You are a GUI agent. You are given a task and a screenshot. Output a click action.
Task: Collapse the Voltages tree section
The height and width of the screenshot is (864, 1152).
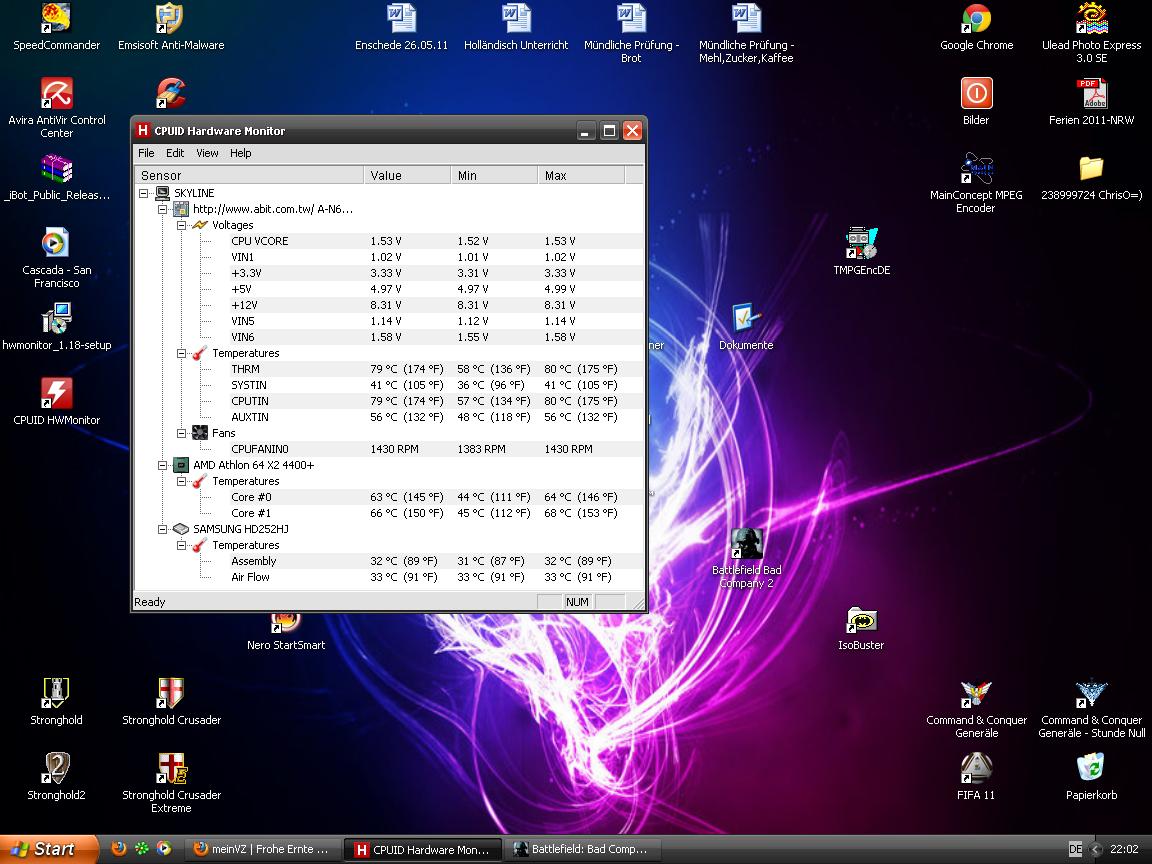coord(181,225)
